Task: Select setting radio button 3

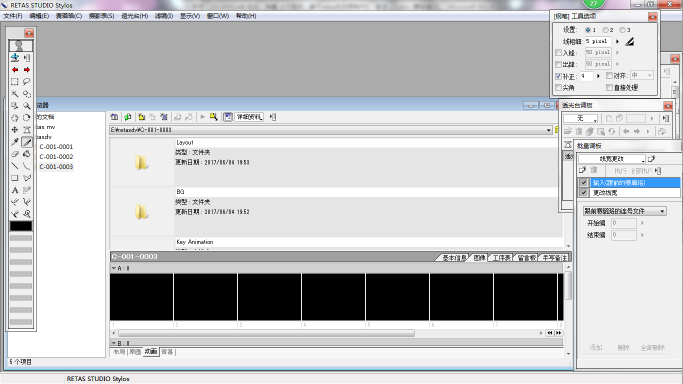Action: pos(622,30)
